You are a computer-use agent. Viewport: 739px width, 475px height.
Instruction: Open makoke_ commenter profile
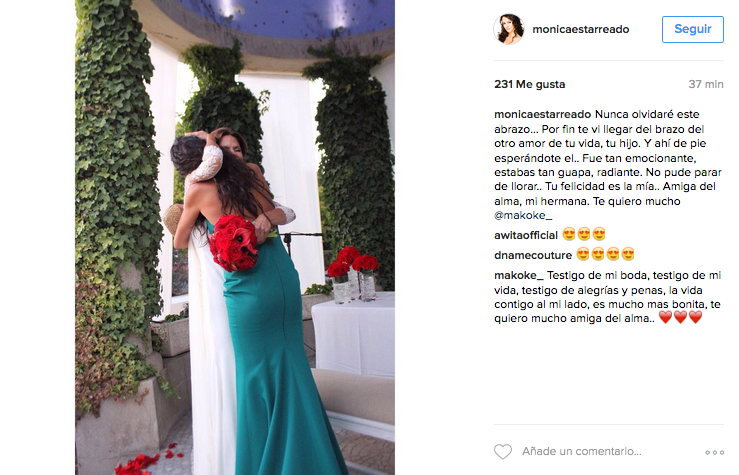[518, 275]
